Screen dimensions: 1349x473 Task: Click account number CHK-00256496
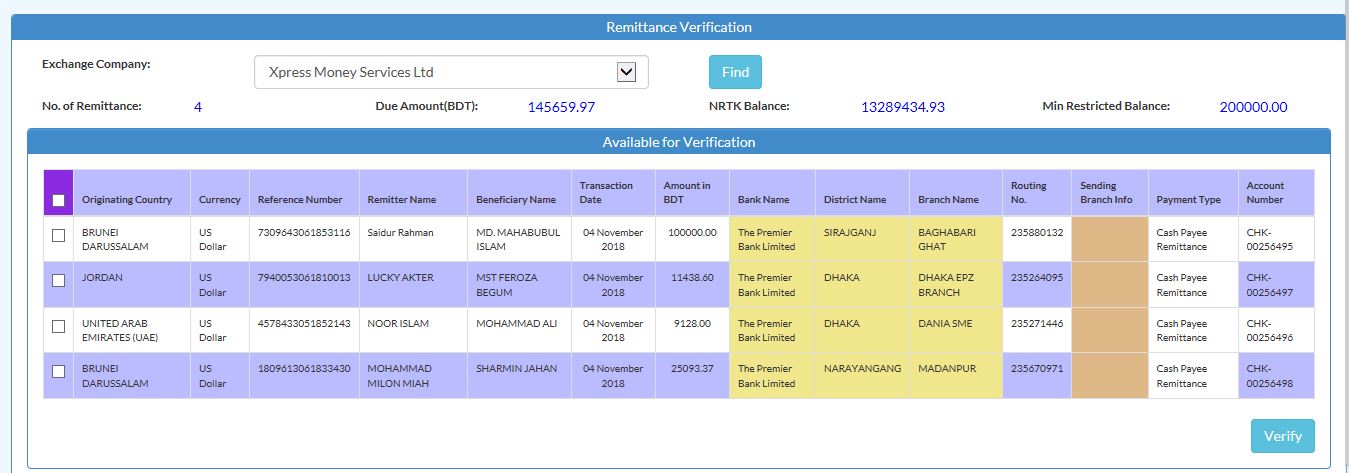pyautogui.click(x=1270, y=330)
